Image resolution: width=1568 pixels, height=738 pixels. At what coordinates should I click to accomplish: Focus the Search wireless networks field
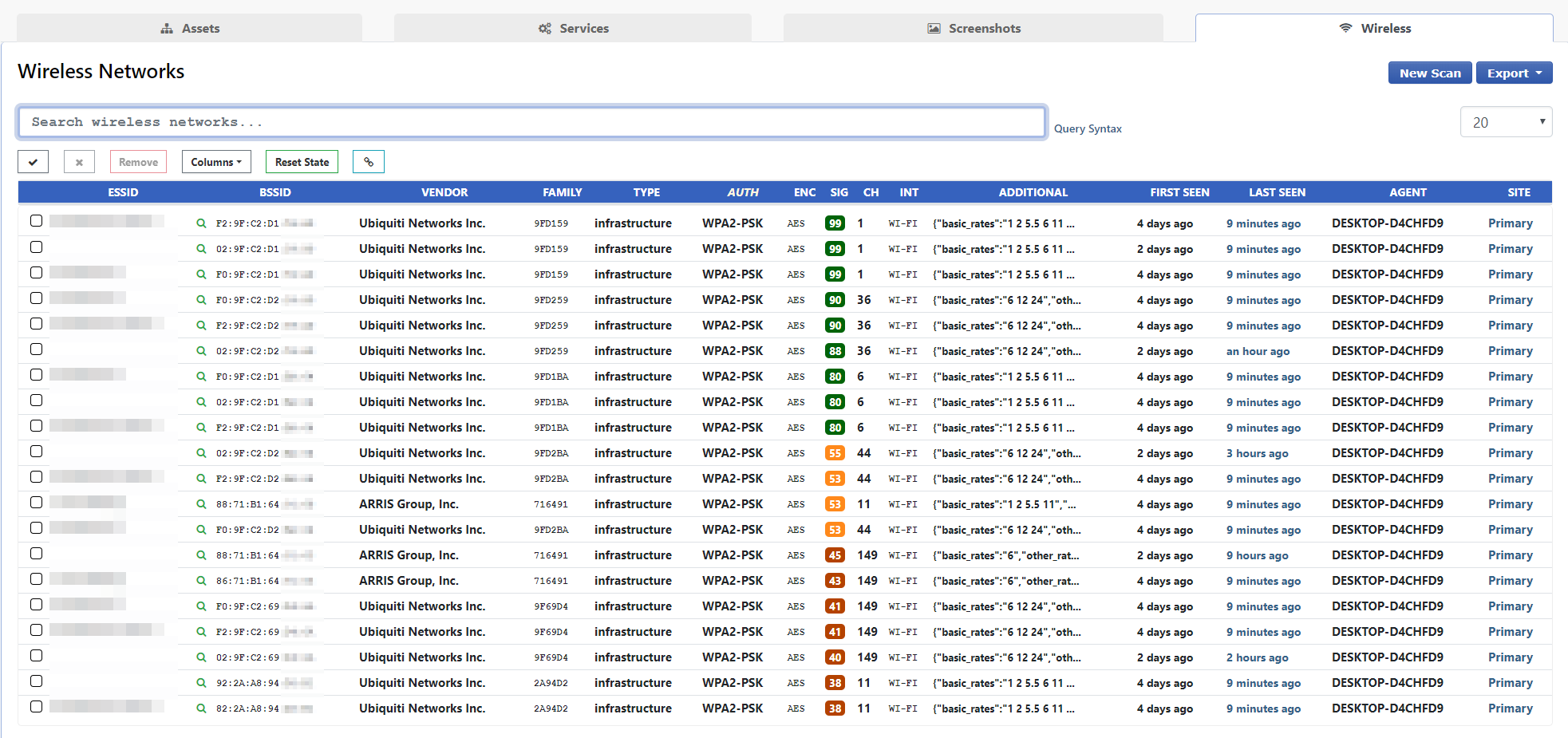pos(531,122)
